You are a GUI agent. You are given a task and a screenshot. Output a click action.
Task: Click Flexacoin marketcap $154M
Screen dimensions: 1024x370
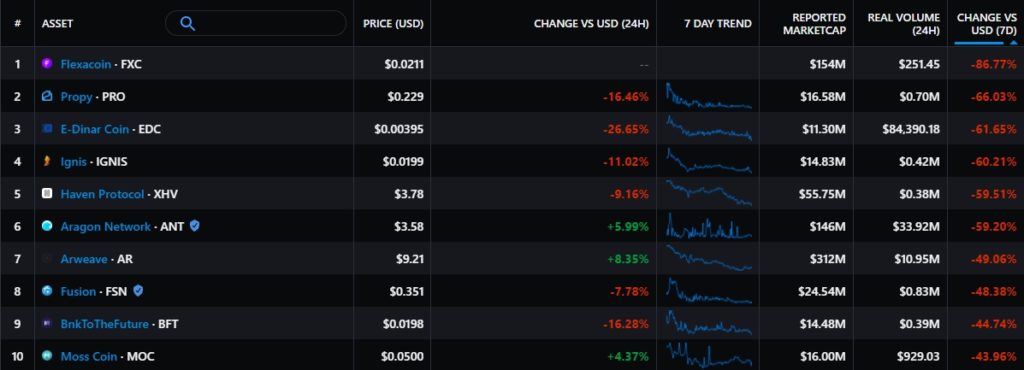point(828,64)
